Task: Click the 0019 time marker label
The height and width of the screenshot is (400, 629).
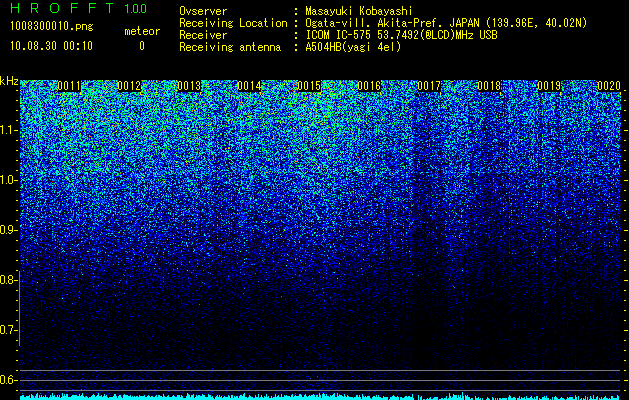Action: (x=549, y=86)
